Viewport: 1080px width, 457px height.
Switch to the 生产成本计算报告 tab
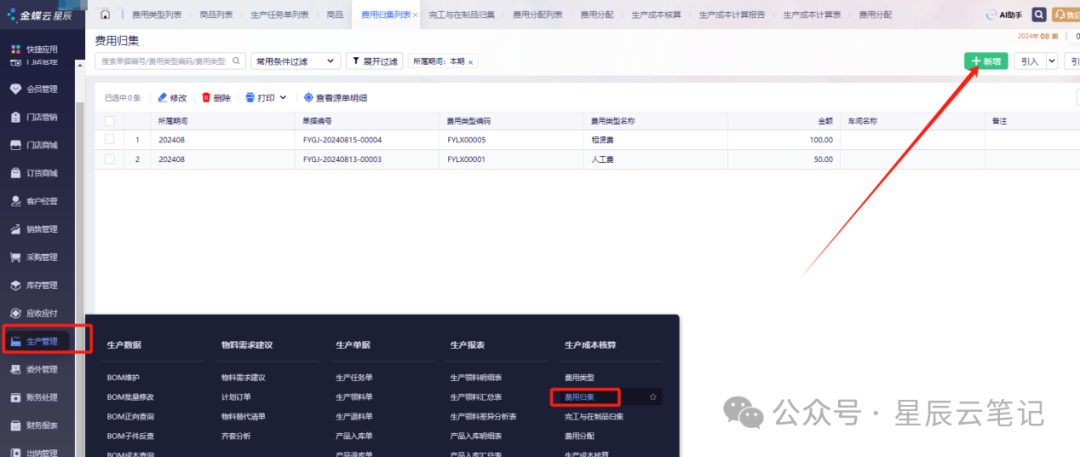tap(731, 14)
